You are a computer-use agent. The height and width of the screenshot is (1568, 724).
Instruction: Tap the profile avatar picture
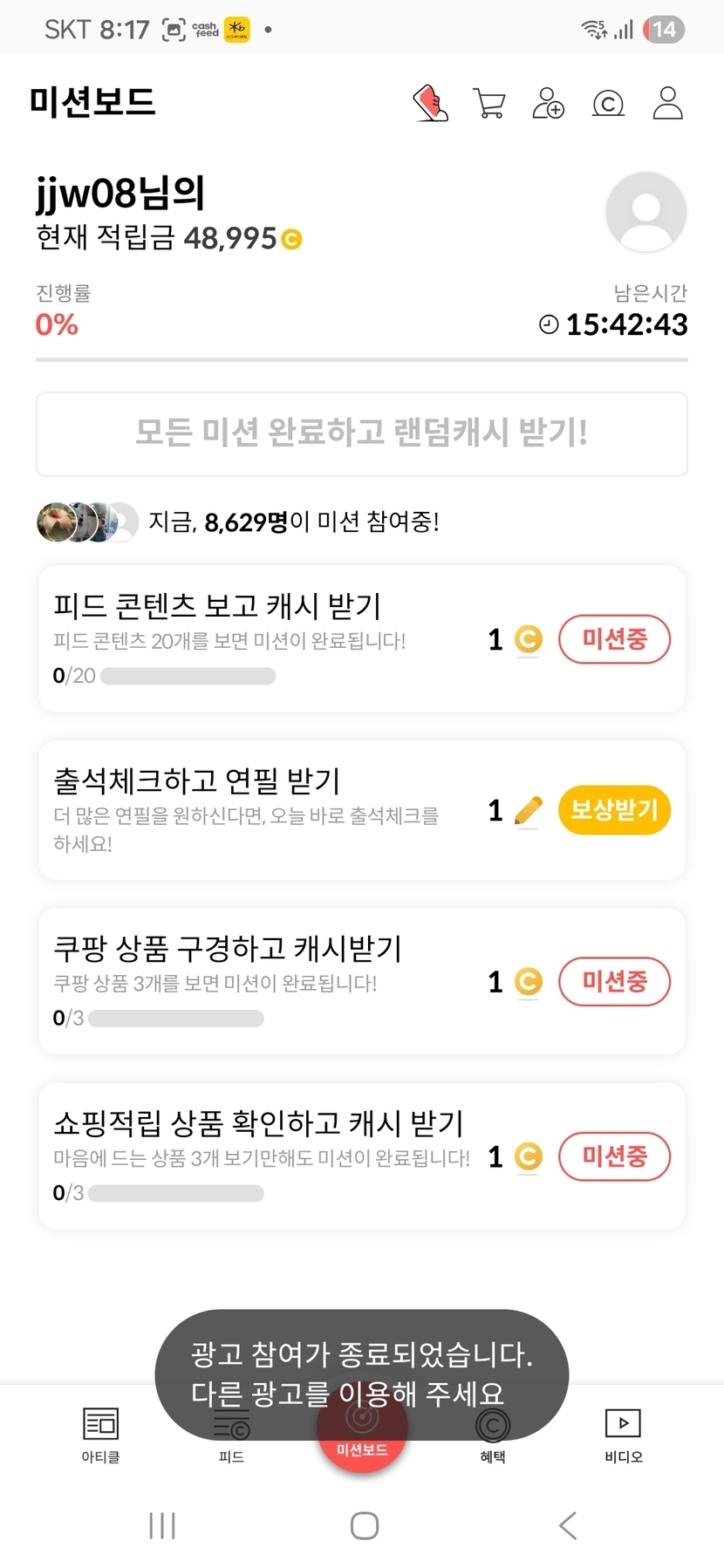coord(645,212)
